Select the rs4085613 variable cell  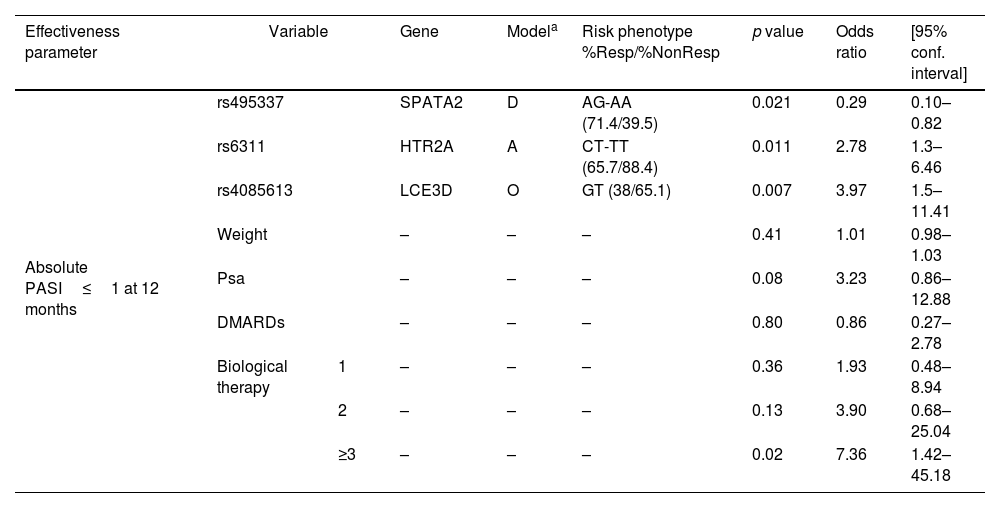pyautogui.click(x=255, y=190)
